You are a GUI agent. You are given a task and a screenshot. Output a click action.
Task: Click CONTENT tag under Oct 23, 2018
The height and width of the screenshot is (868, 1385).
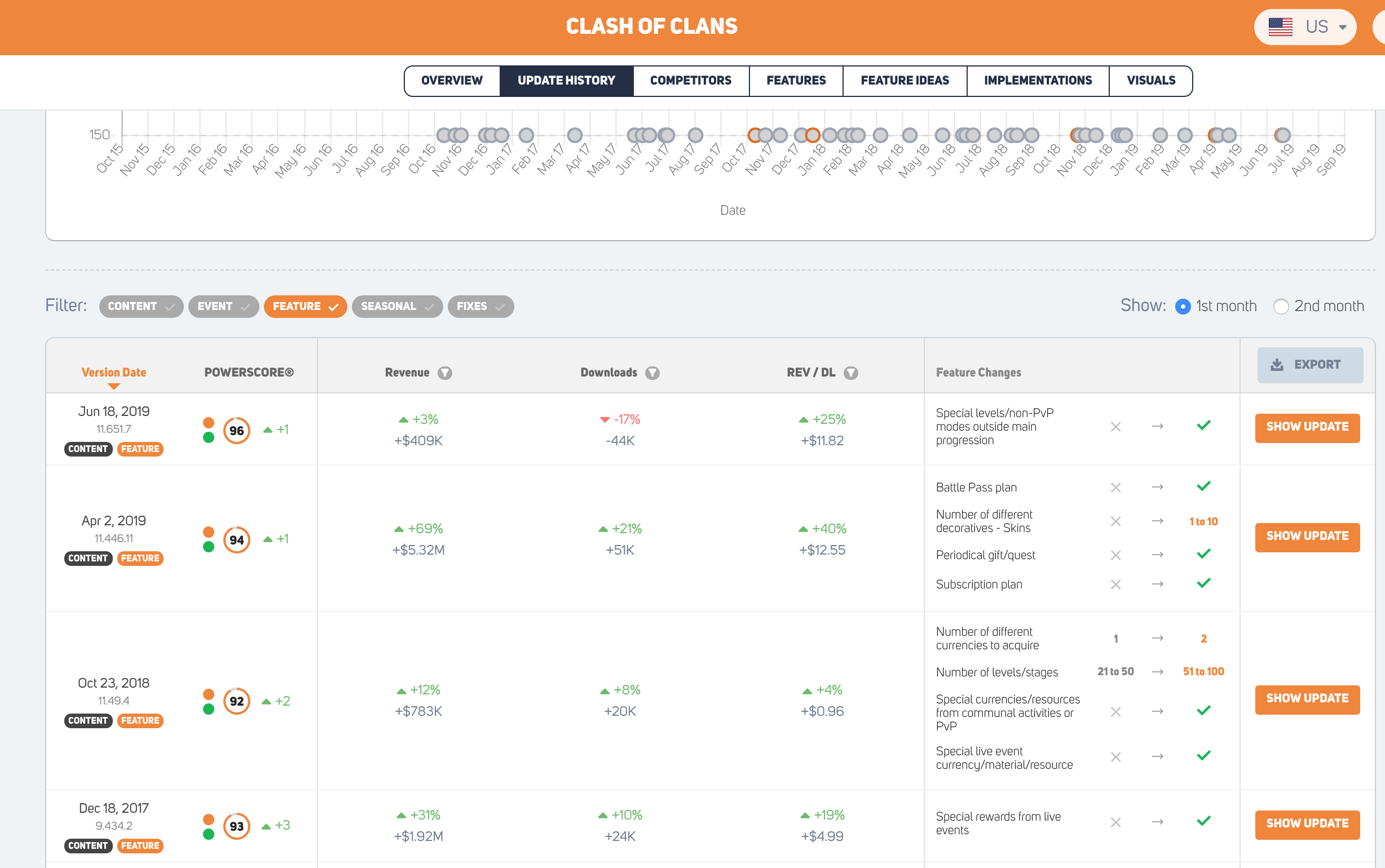click(x=88, y=721)
